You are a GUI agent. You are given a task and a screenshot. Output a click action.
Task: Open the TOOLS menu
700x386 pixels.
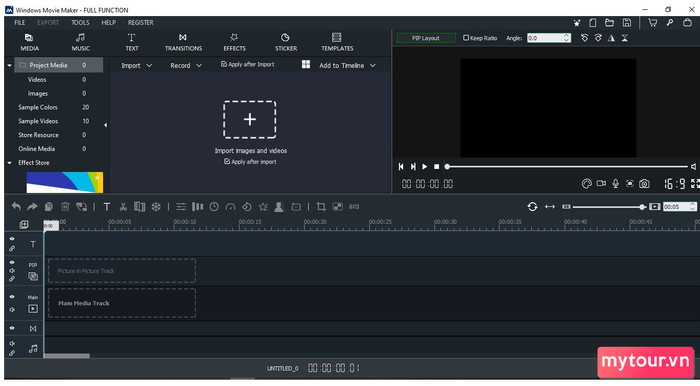pyautogui.click(x=80, y=22)
